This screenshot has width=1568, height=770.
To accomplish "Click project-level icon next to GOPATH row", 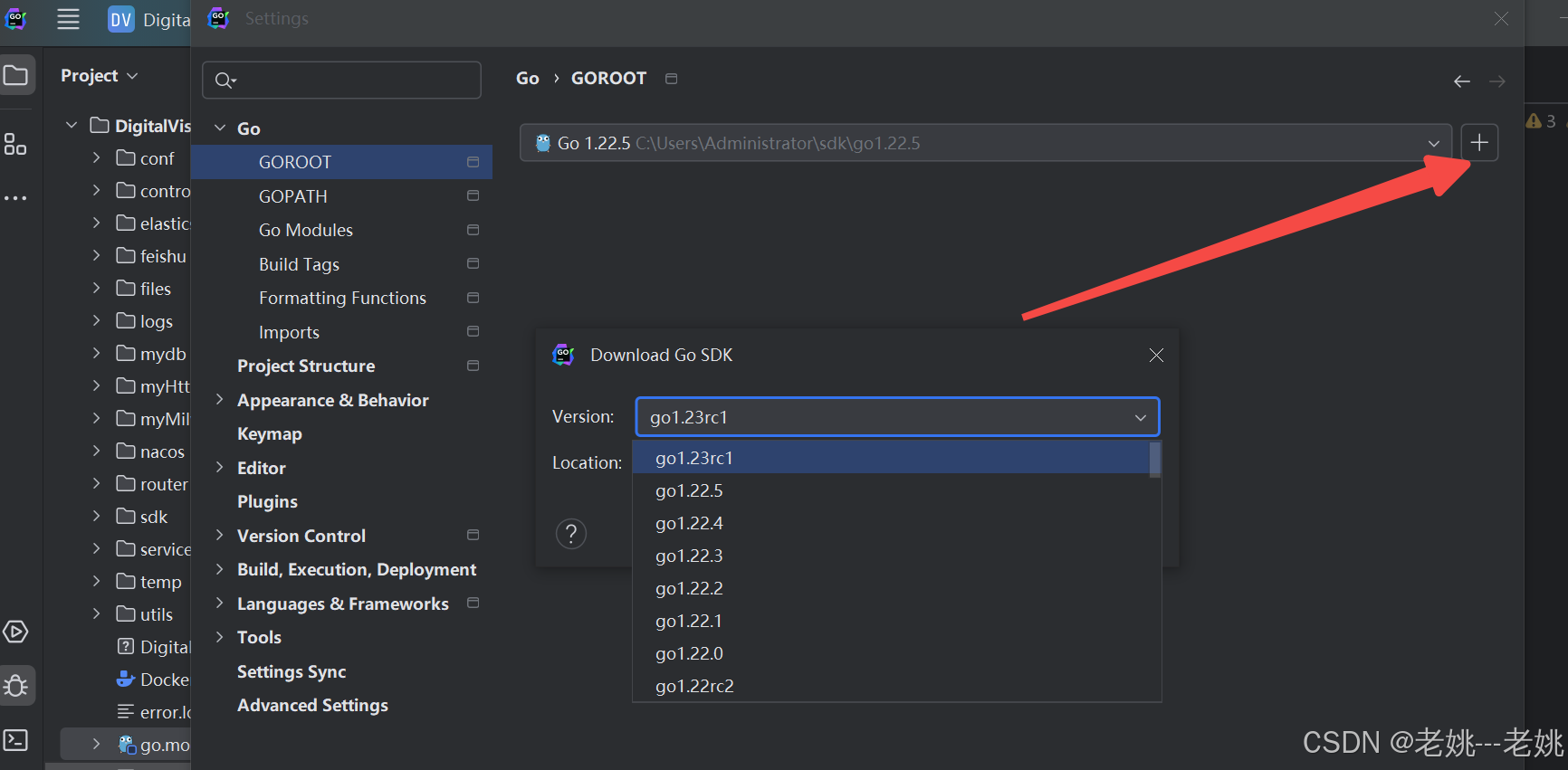I will [x=473, y=195].
